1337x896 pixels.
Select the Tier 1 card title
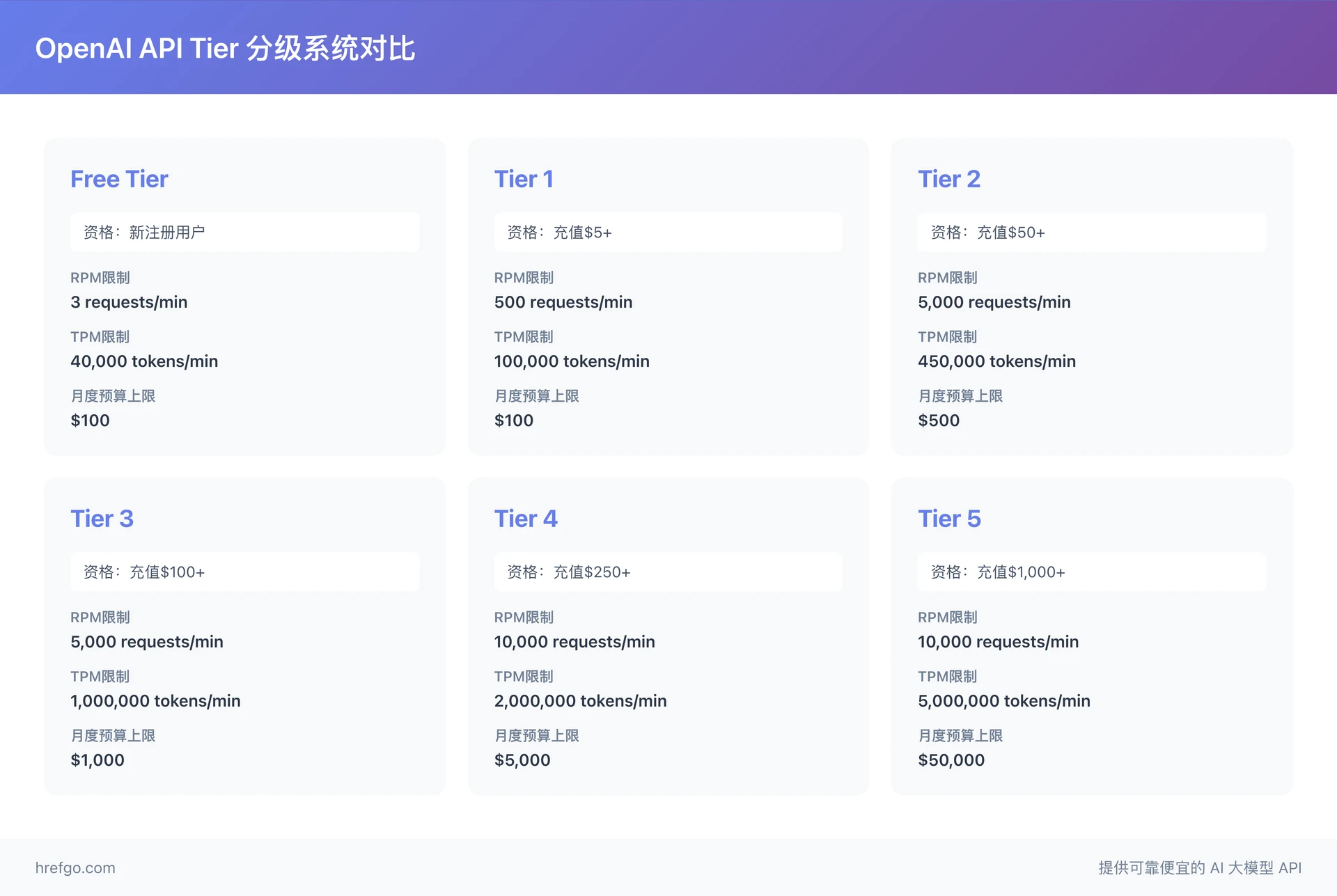tap(524, 178)
